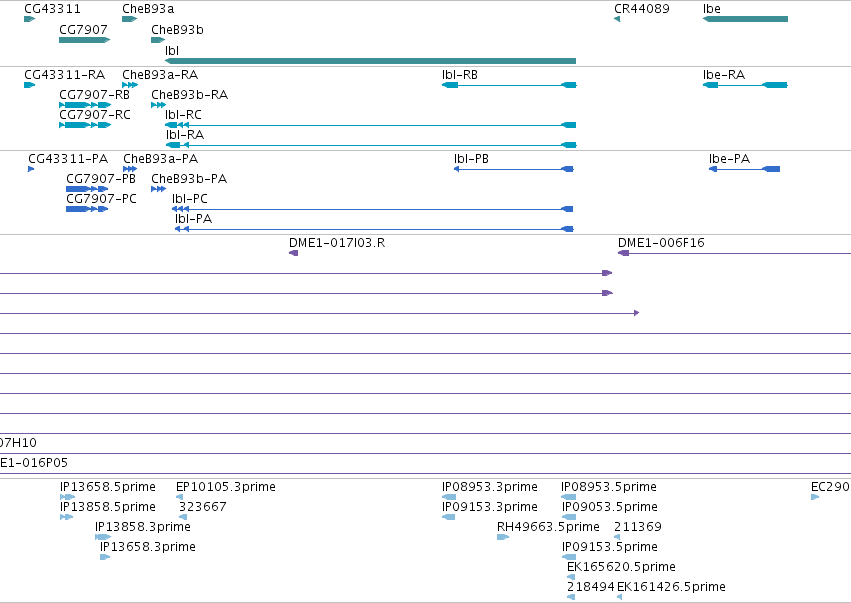Select EST RH49663.5prime label
The image size is (851, 603).
point(548,527)
